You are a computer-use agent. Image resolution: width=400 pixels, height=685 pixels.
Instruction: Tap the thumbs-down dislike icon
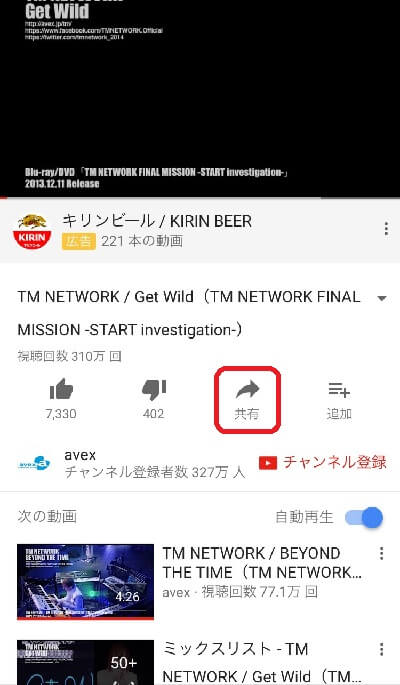154,390
